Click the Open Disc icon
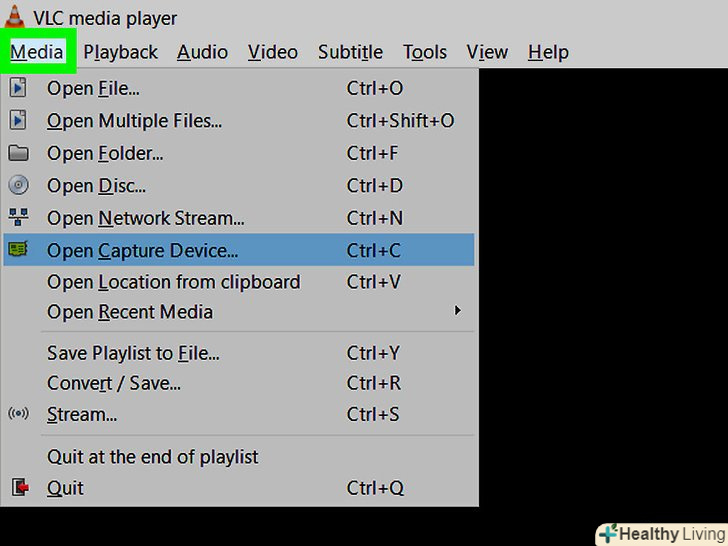The width and height of the screenshot is (728, 546). pyautogui.click(x=18, y=186)
